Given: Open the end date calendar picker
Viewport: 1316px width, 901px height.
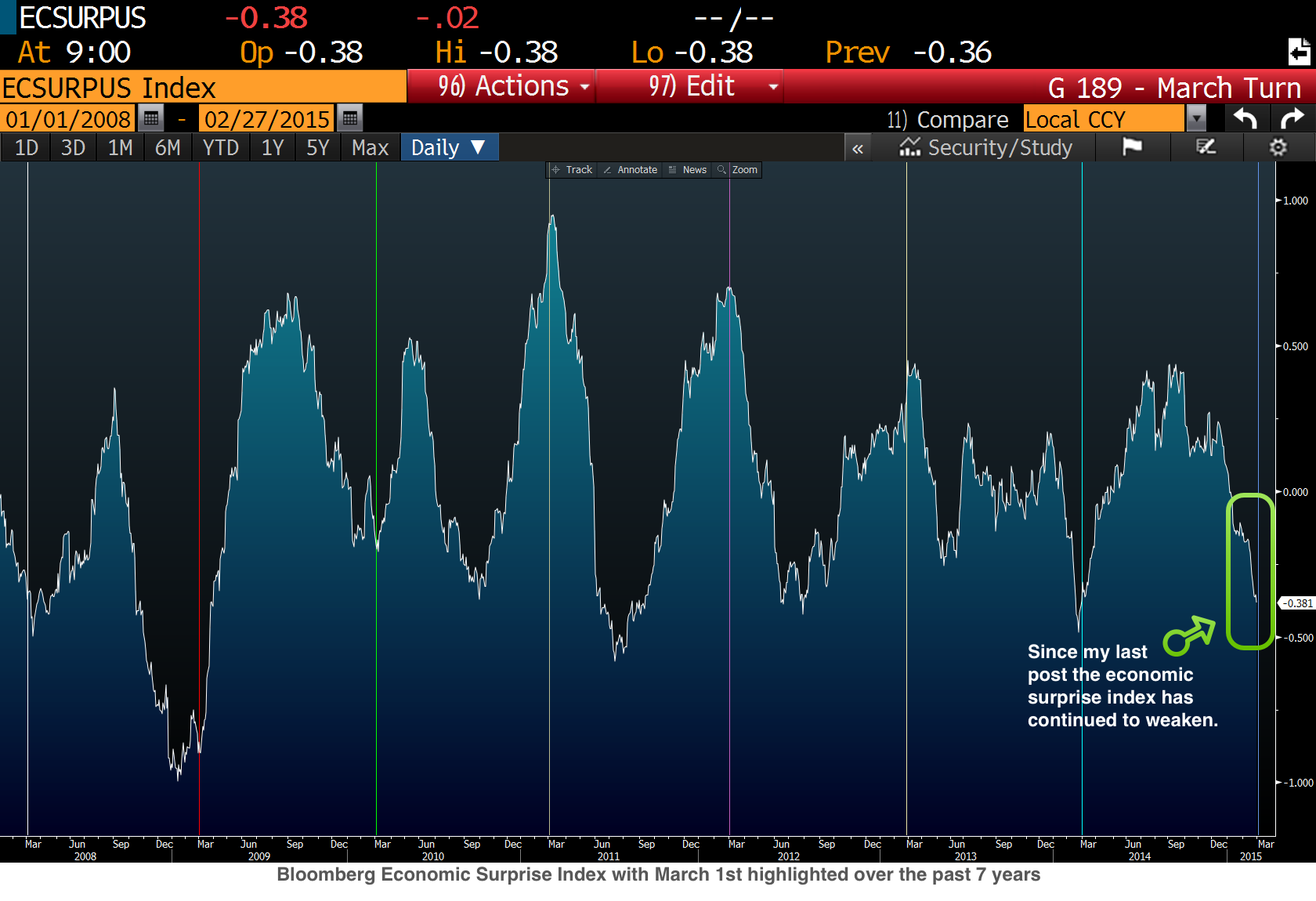Looking at the screenshot, I should (350, 118).
